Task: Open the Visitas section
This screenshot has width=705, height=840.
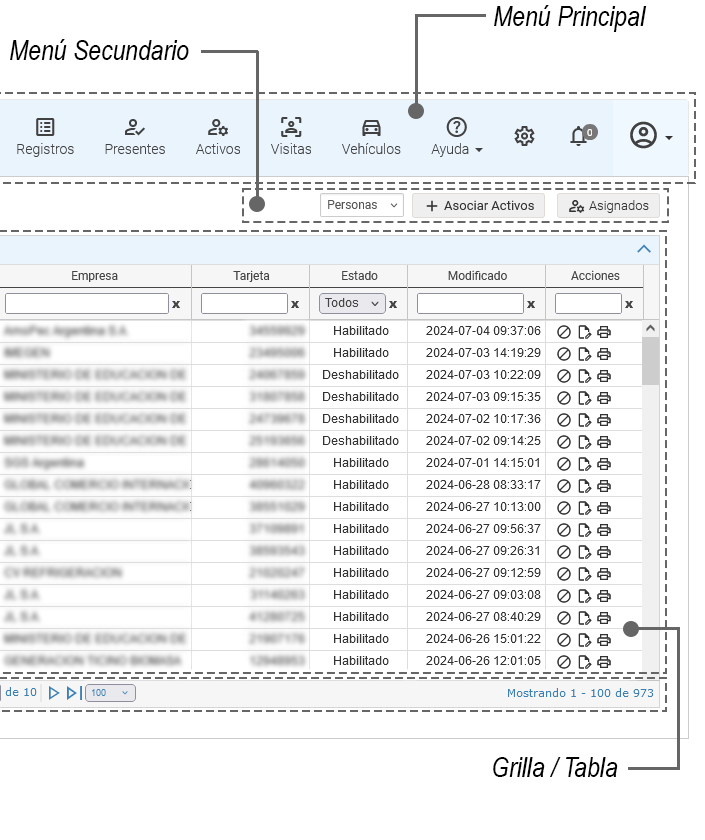Action: click(x=291, y=137)
